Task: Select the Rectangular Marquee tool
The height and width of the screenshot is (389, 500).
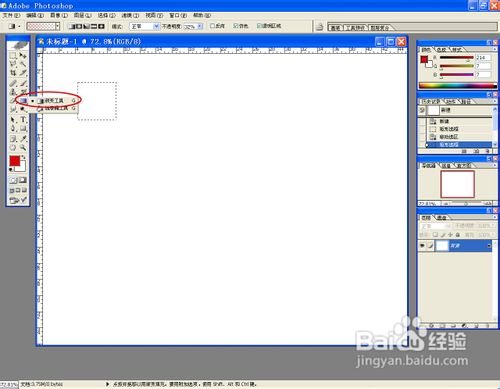Action: [x=13, y=55]
